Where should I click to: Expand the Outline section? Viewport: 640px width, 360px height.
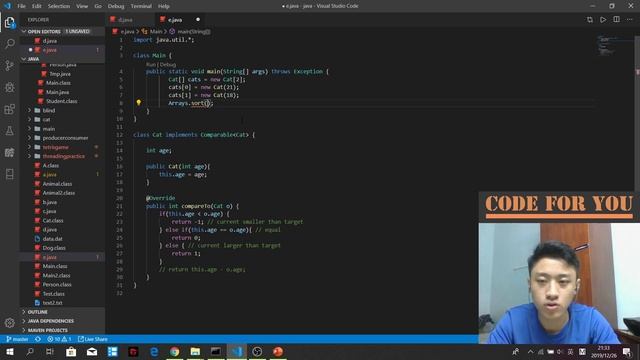(38, 312)
